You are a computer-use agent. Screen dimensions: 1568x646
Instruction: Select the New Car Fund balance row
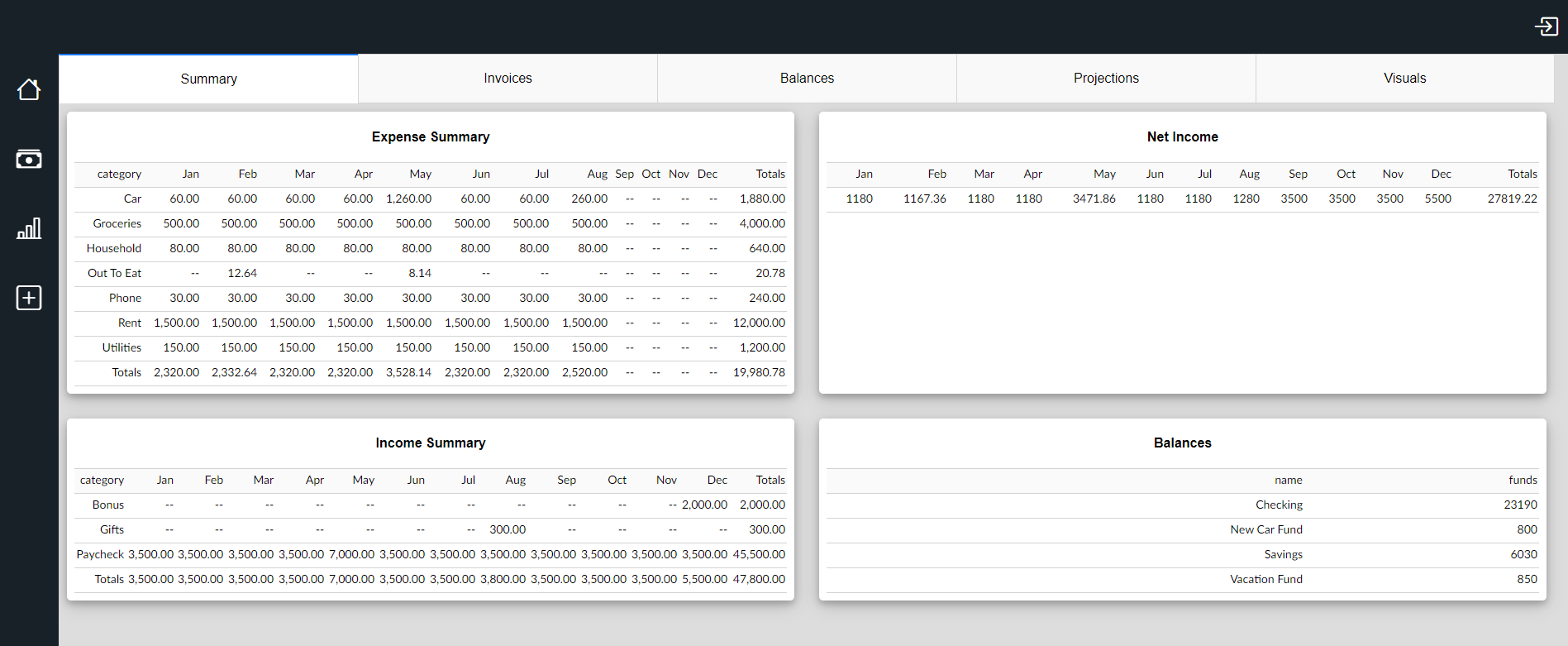tap(1265, 530)
